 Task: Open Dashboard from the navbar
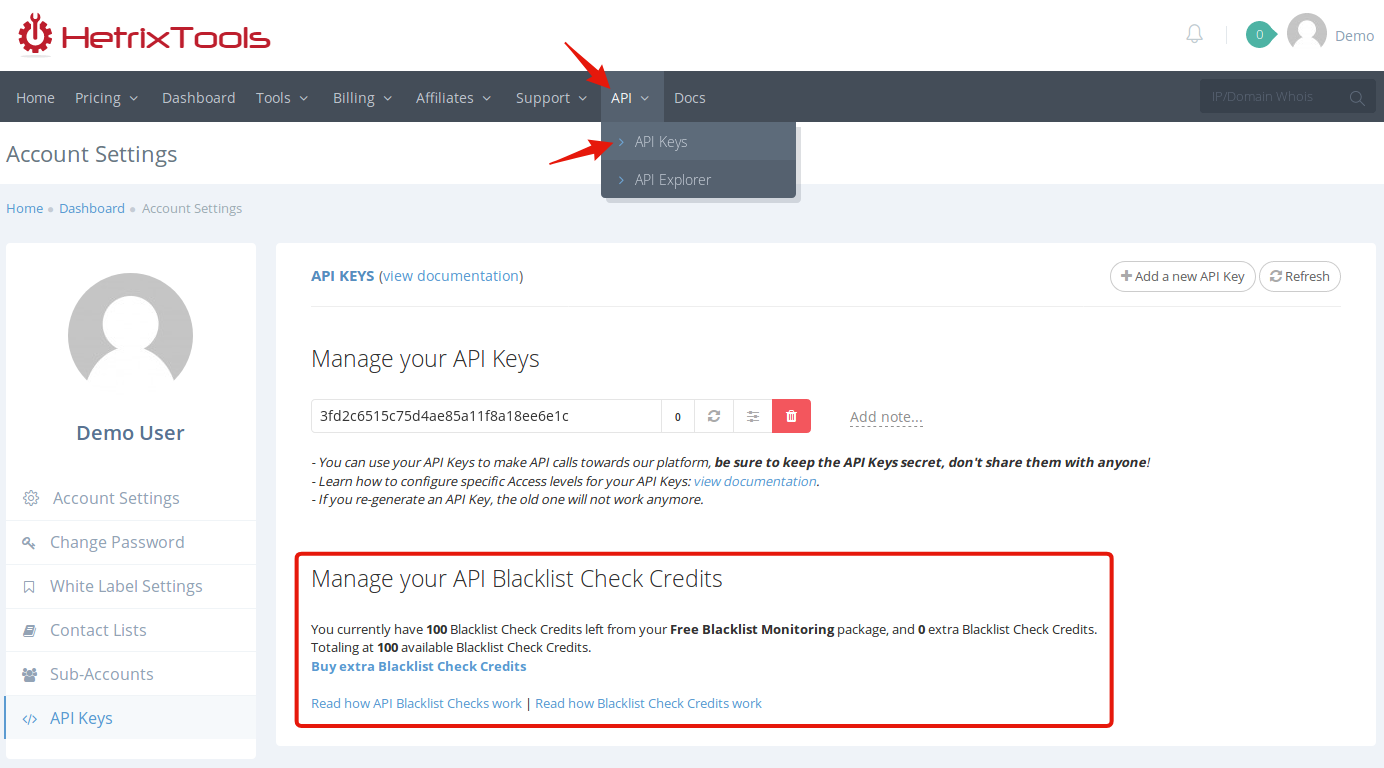(199, 97)
